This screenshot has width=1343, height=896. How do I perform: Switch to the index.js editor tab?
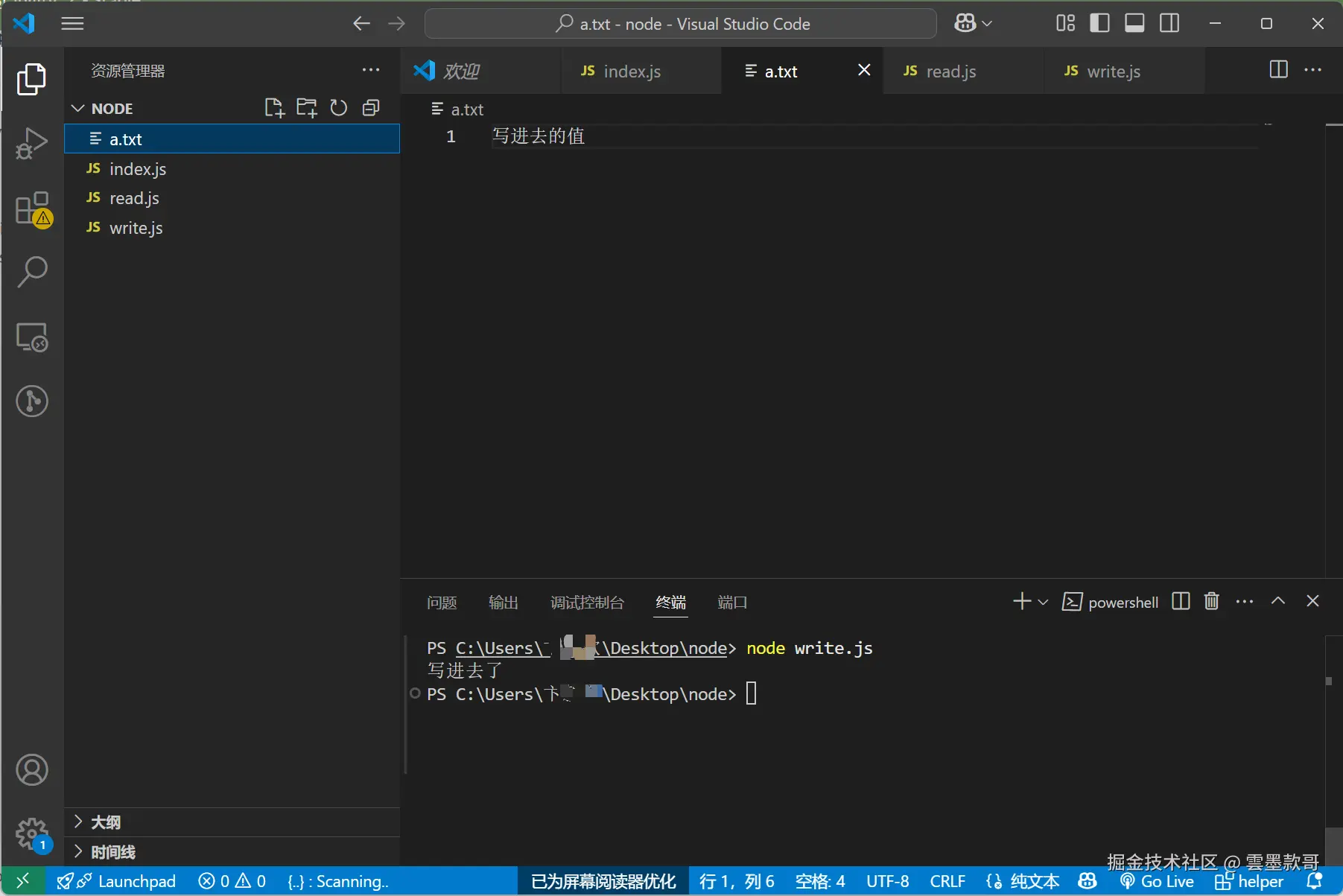pos(641,71)
